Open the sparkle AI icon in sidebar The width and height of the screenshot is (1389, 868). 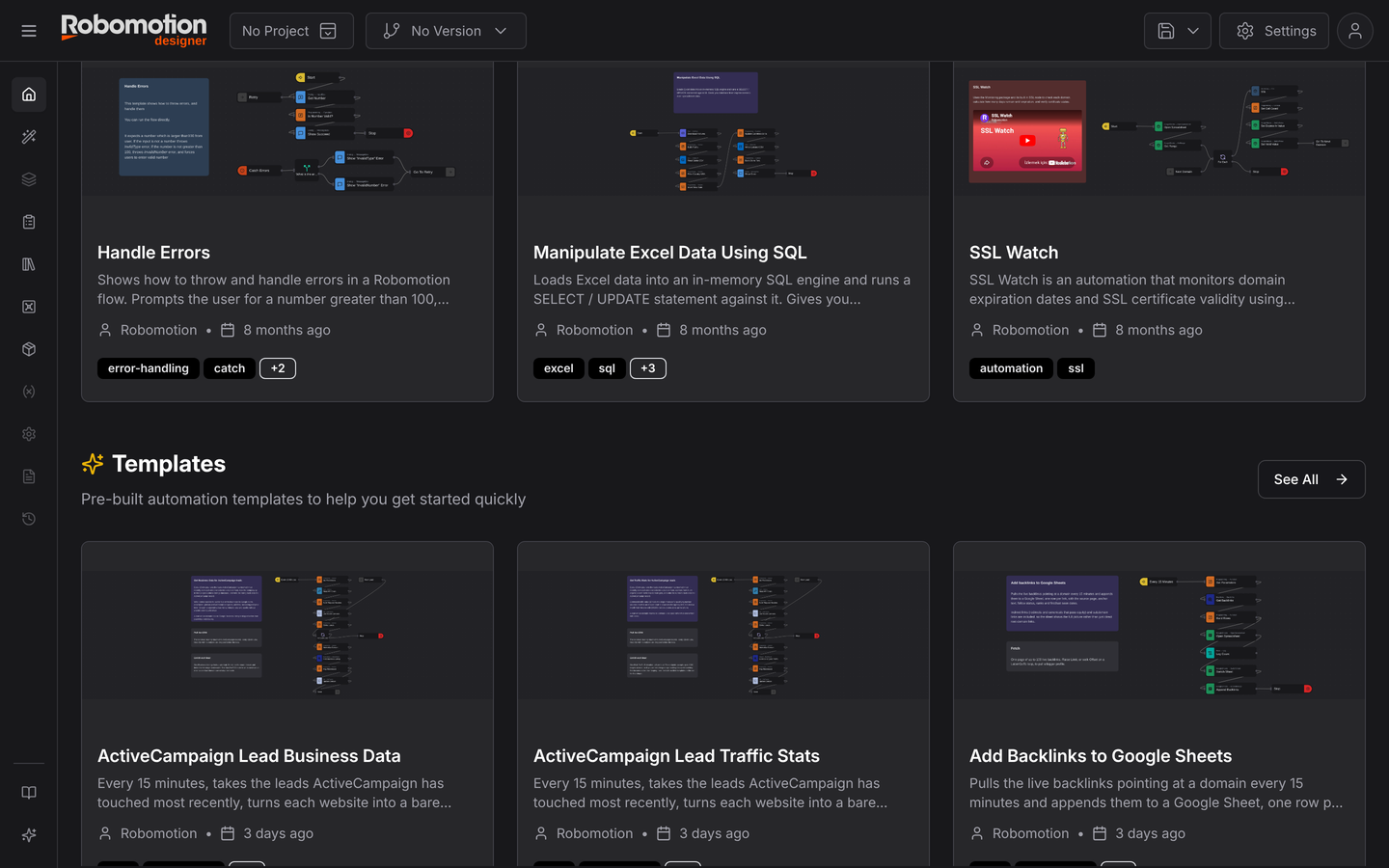tap(29, 835)
